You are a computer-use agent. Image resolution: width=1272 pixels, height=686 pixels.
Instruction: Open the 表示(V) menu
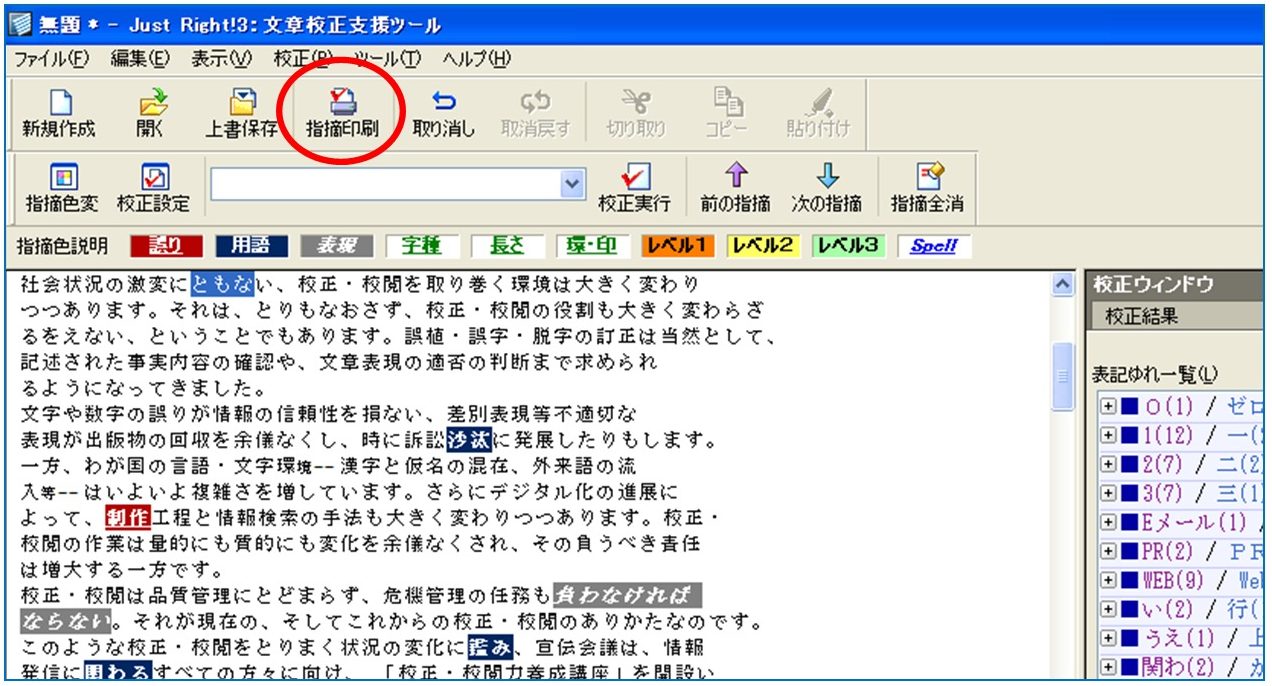click(x=222, y=59)
